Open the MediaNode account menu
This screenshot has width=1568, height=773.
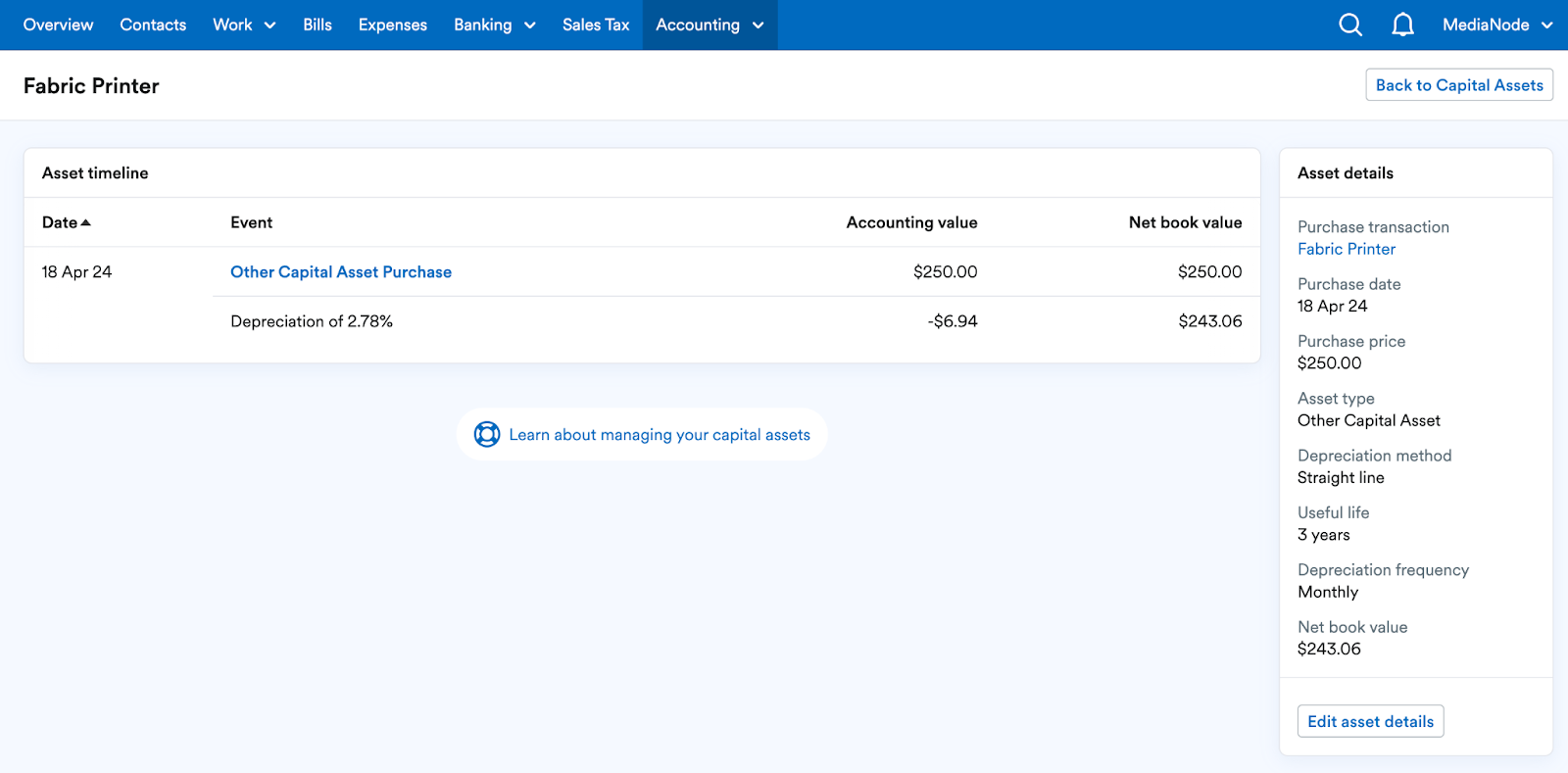tap(1497, 24)
